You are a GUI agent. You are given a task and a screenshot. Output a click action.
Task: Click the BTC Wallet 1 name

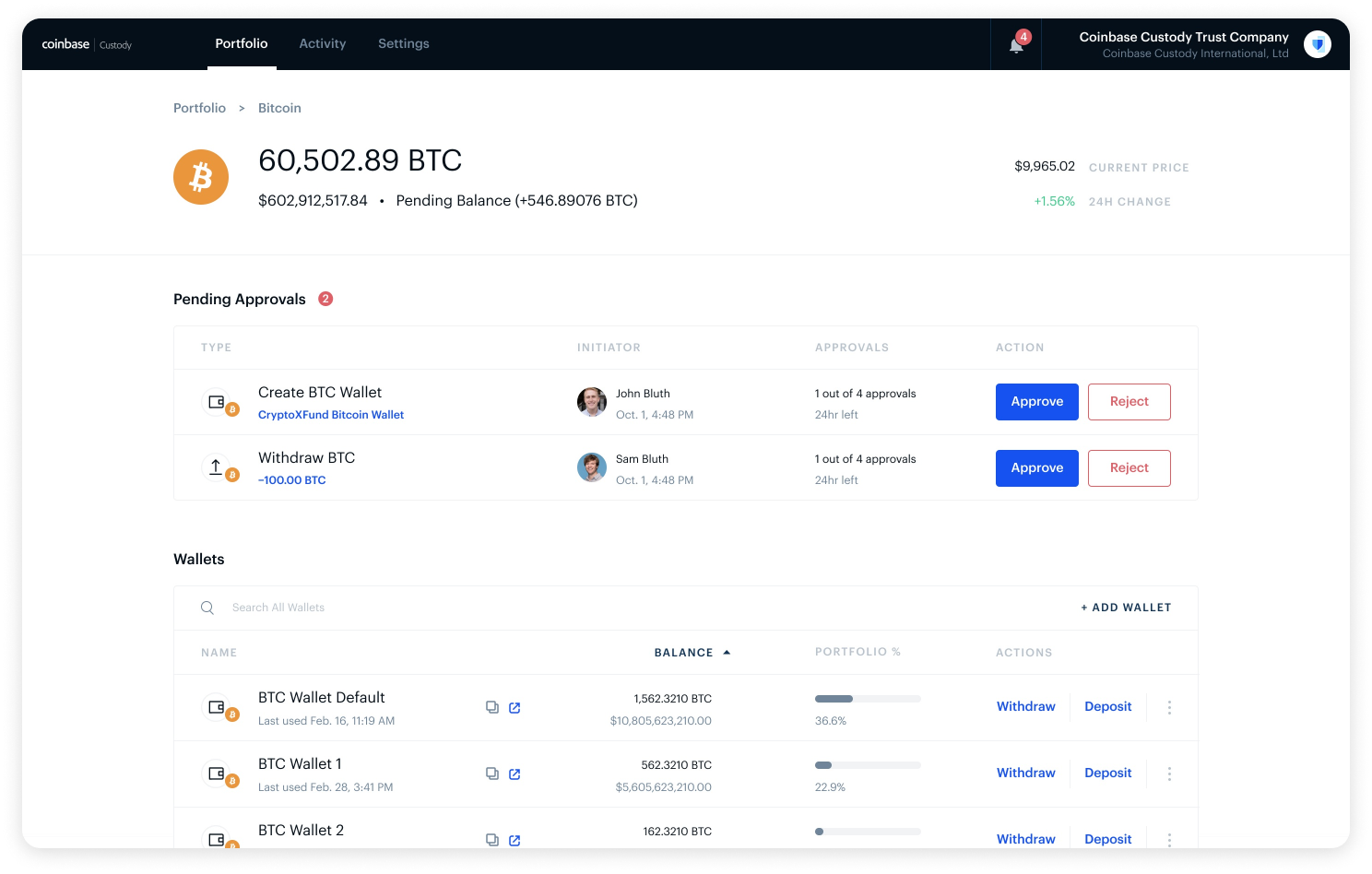pos(300,764)
